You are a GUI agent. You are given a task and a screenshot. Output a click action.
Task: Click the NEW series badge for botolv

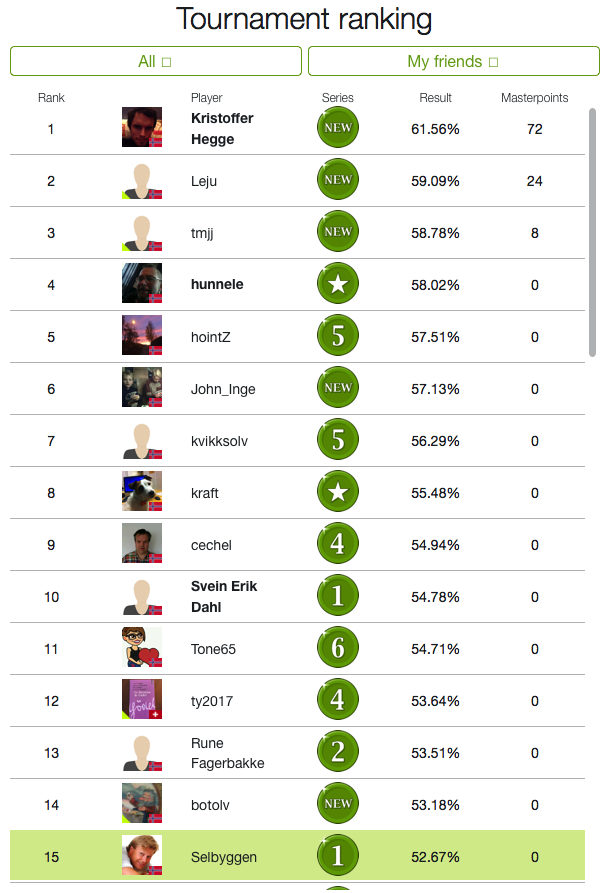coord(338,804)
